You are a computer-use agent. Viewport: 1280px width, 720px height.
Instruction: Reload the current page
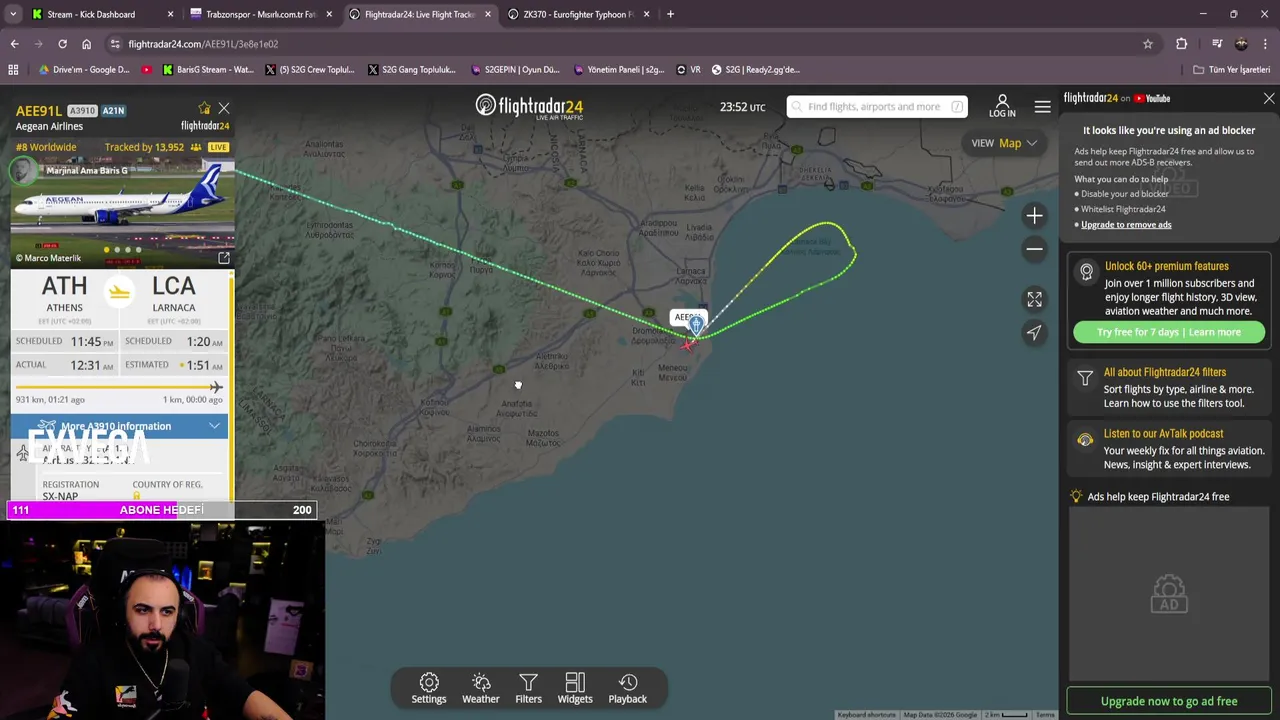(62, 44)
